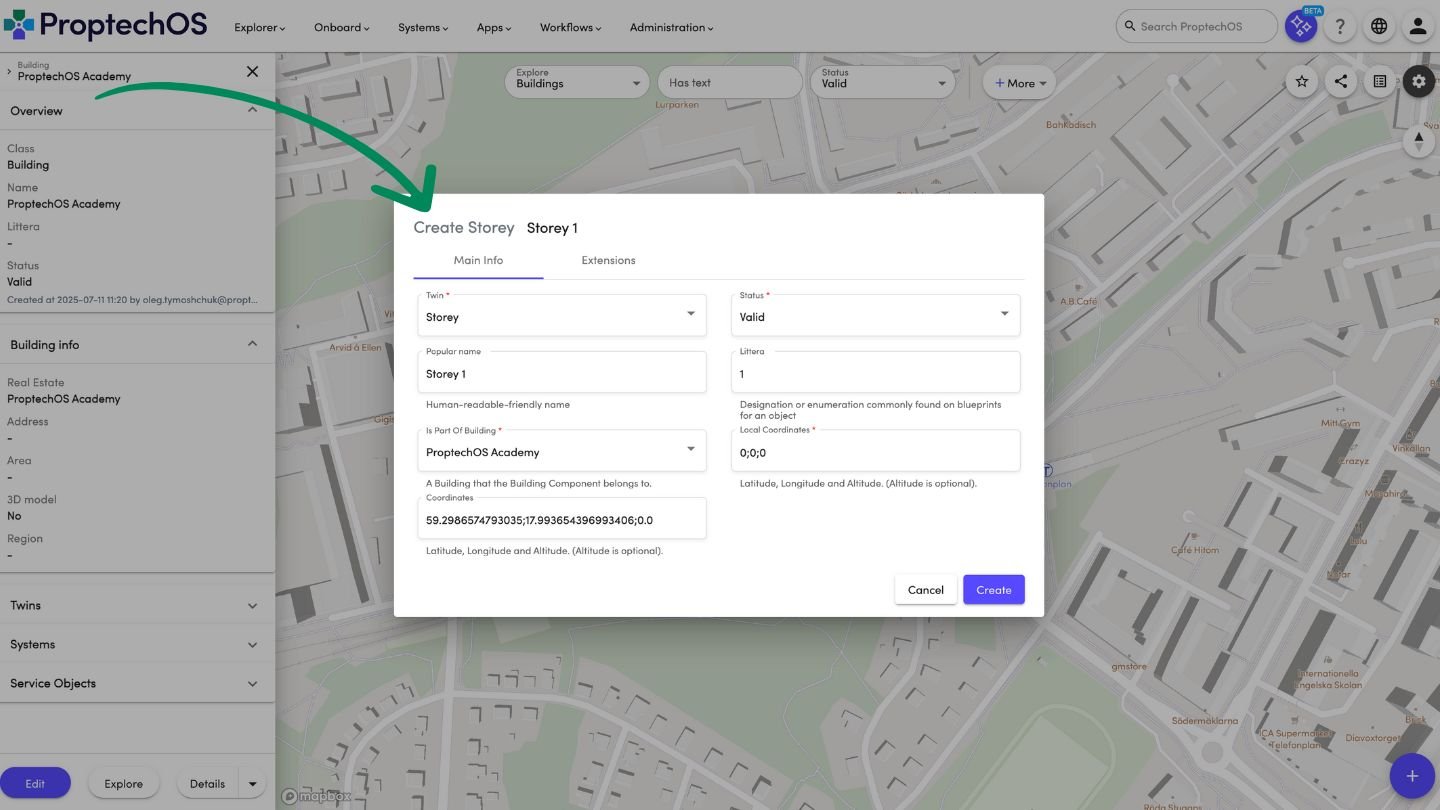
Task: Expand the Building breadcrumb chevron
Action: coord(9,71)
